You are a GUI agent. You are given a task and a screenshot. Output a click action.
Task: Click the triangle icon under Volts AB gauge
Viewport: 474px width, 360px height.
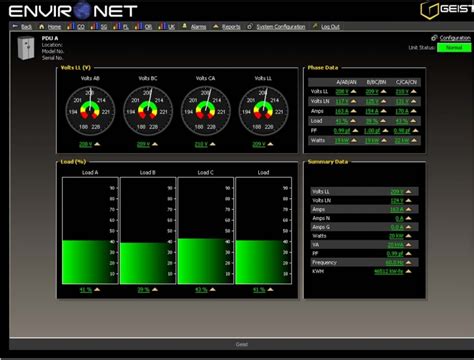97,144
